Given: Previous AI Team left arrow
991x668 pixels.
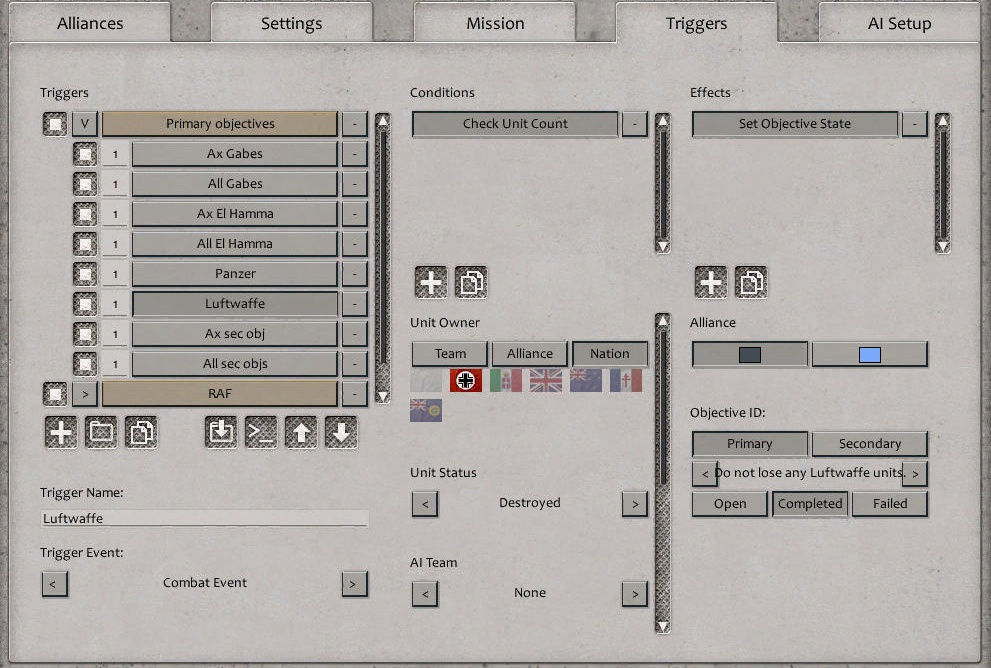Looking at the screenshot, I should 425,593.
